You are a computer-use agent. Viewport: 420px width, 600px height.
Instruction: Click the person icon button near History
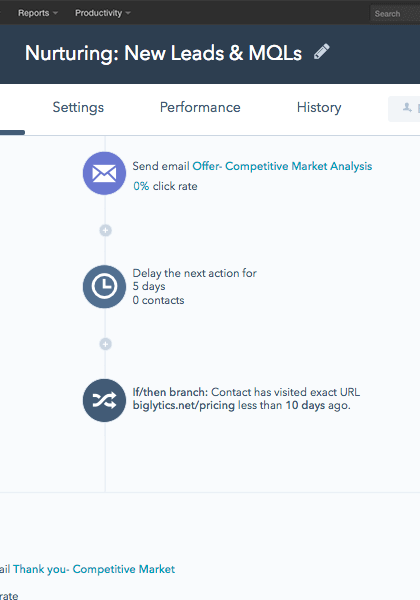click(x=405, y=109)
